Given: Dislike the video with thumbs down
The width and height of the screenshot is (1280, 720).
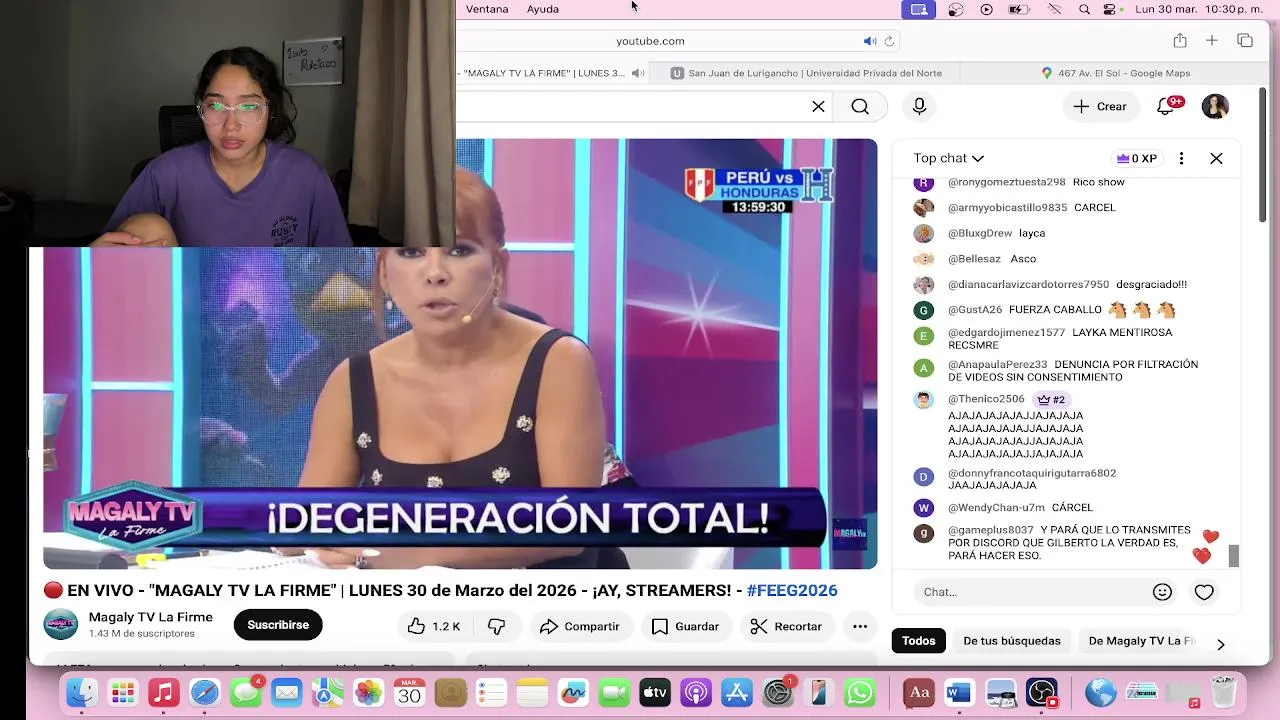Looking at the screenshot, I should [x=497, y=626].
